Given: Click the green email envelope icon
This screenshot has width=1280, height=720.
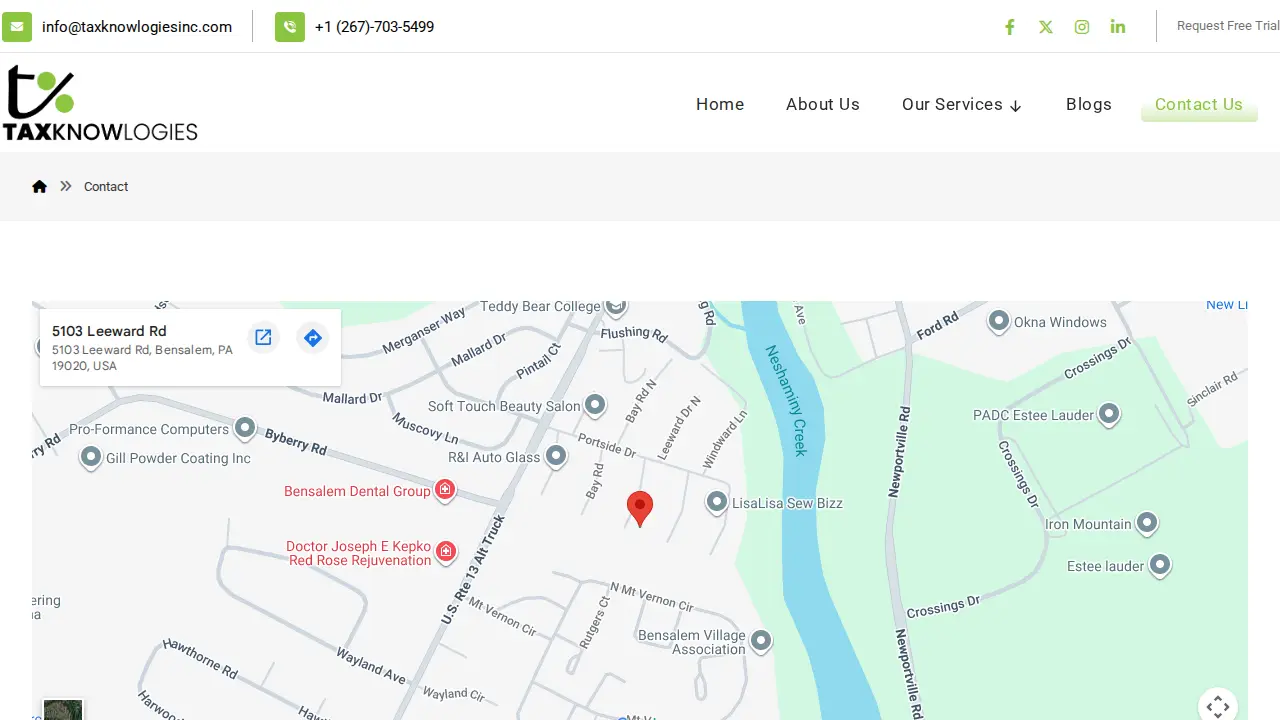Looking at the screenshot, I should coord(17,27).
